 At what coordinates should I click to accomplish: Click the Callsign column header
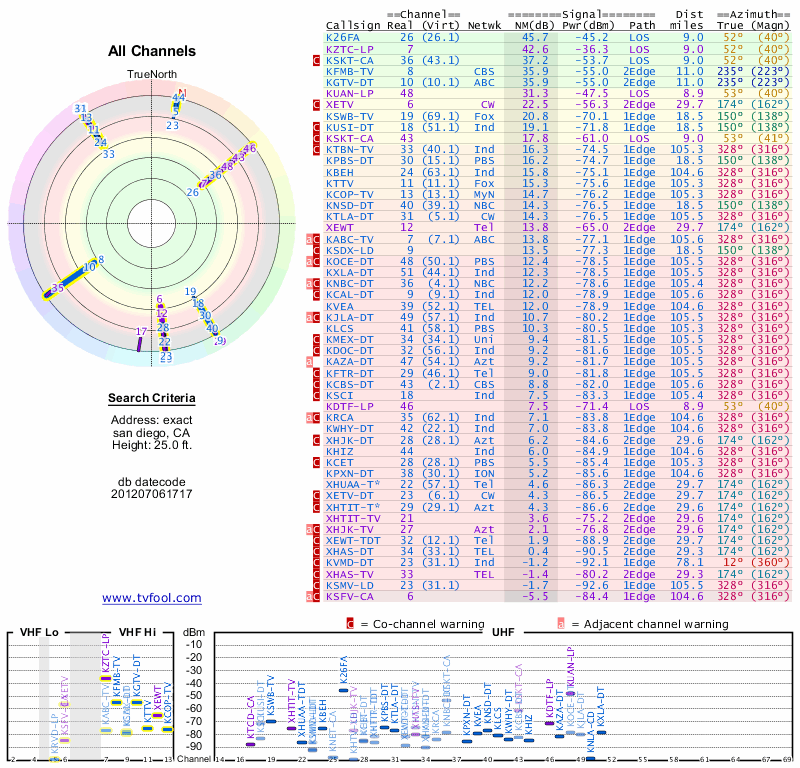coord(354,26)
